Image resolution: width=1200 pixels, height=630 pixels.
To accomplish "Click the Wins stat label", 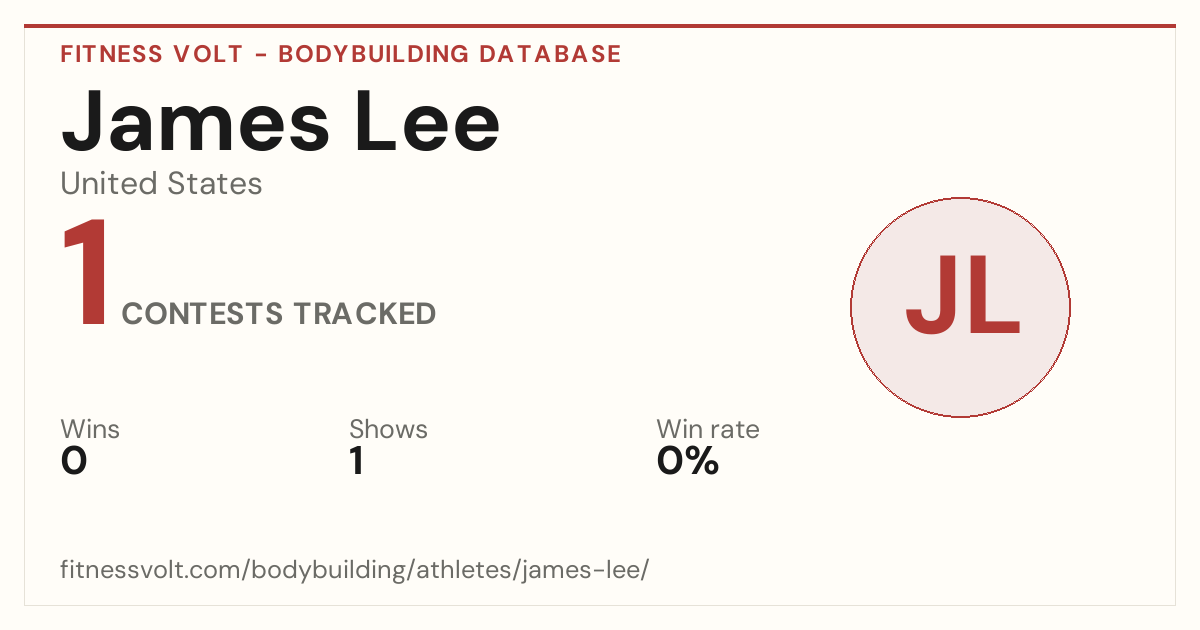I will tap(90, 429).
